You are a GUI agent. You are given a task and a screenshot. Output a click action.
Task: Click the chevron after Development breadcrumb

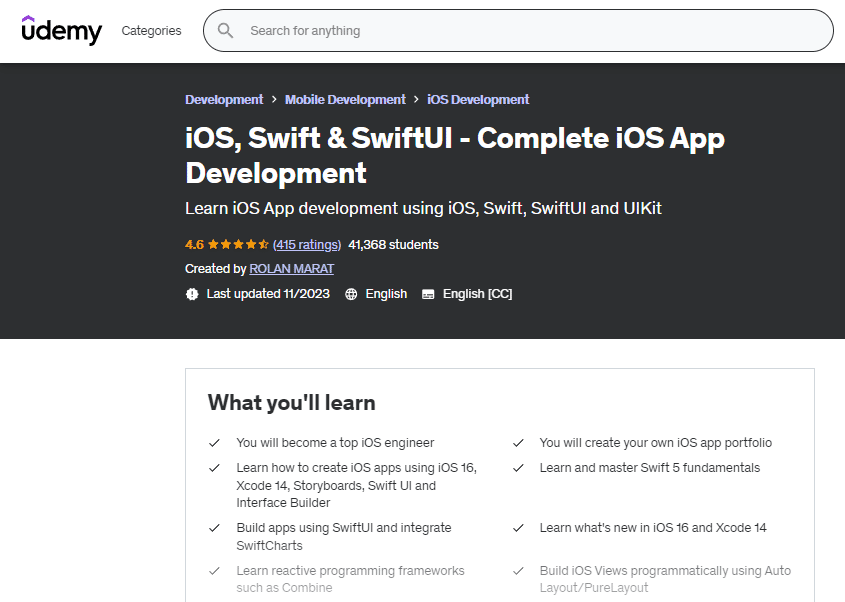coord(274,100)
